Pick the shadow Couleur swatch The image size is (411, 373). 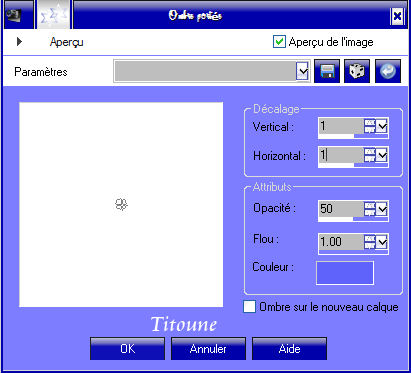coord(345,273)
